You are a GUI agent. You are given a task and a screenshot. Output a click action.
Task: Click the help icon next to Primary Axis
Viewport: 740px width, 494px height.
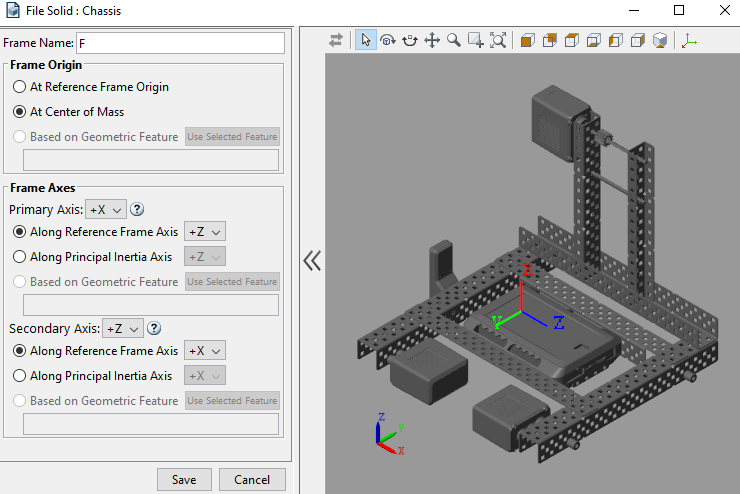[138, 210]
